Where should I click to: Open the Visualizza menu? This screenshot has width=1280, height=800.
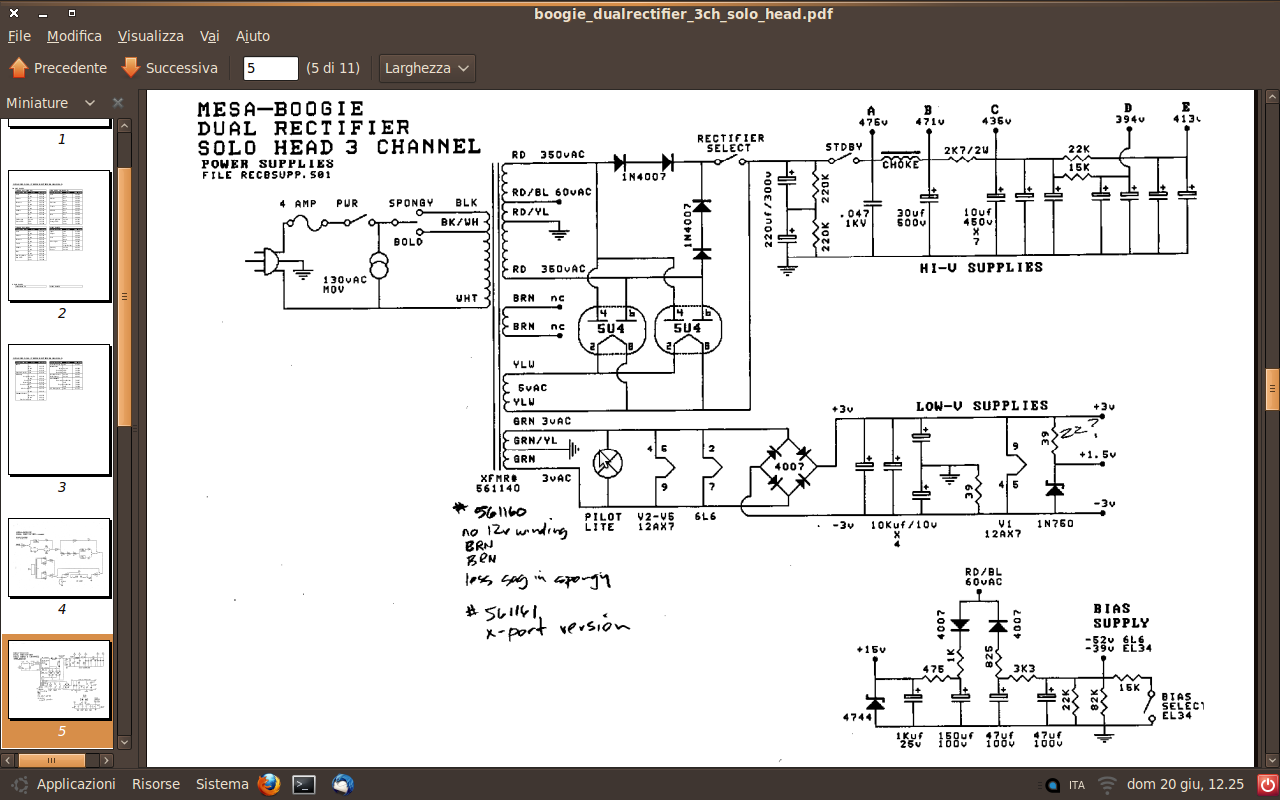point(150,36)
